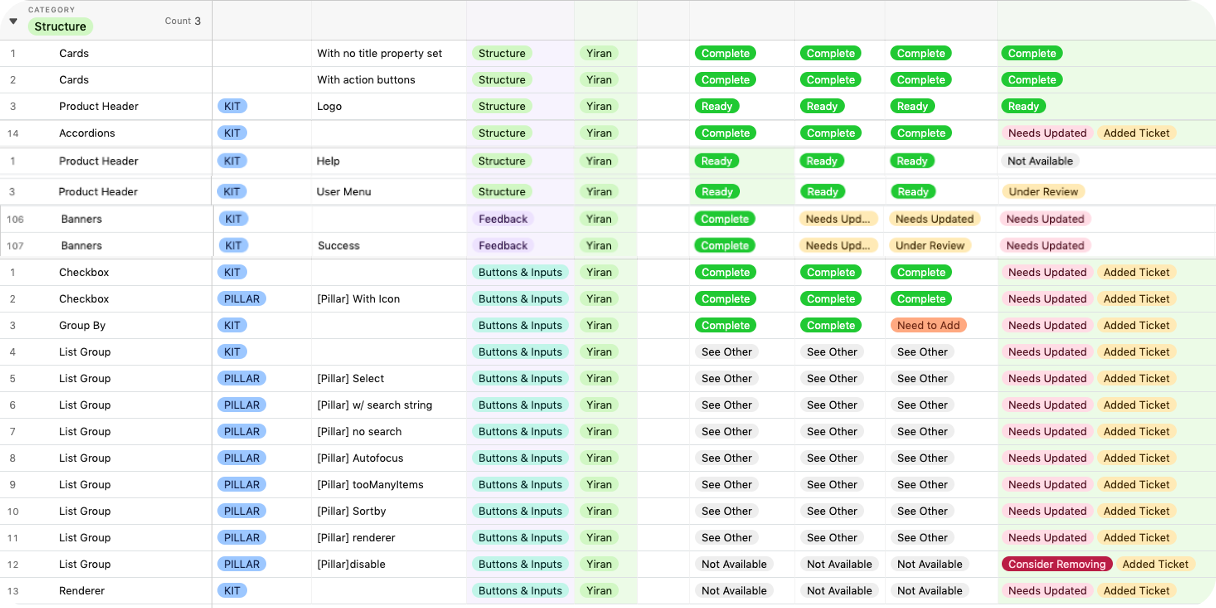Viewport: 1216px width, 608px height.
Task: Click 'Needs Updated' in '[Pillar] Sortby' row
Action: [1047, 511]
